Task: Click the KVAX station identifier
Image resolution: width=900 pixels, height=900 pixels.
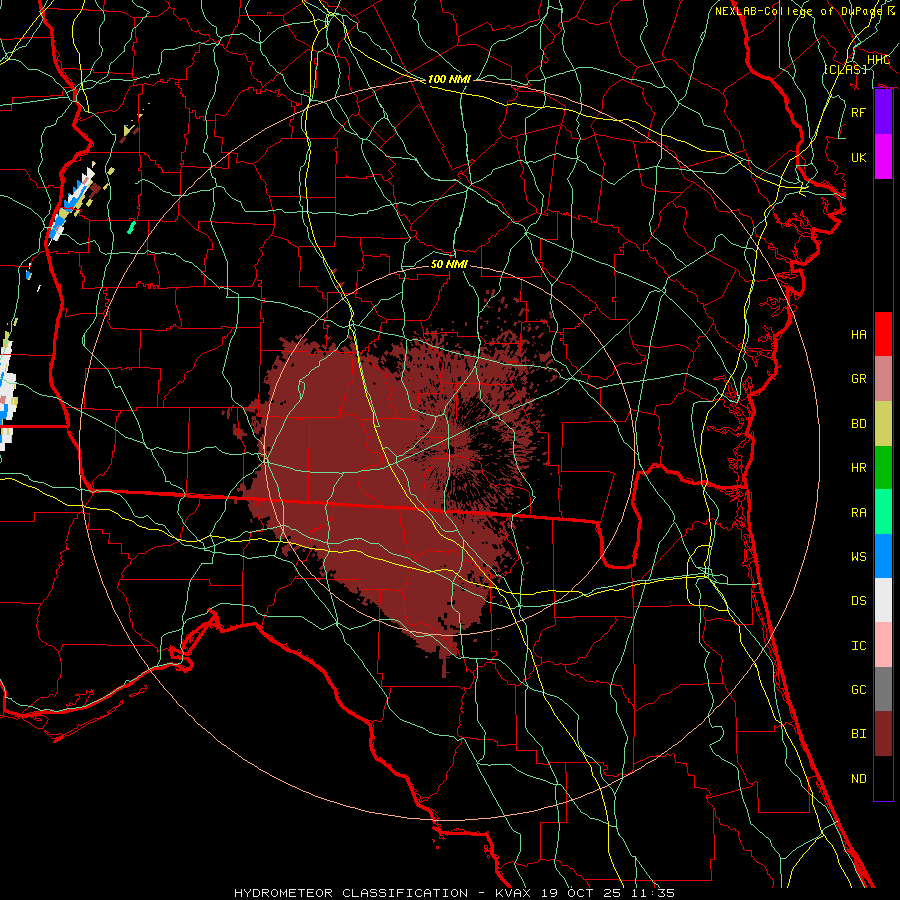Action: tap(514, 893)
